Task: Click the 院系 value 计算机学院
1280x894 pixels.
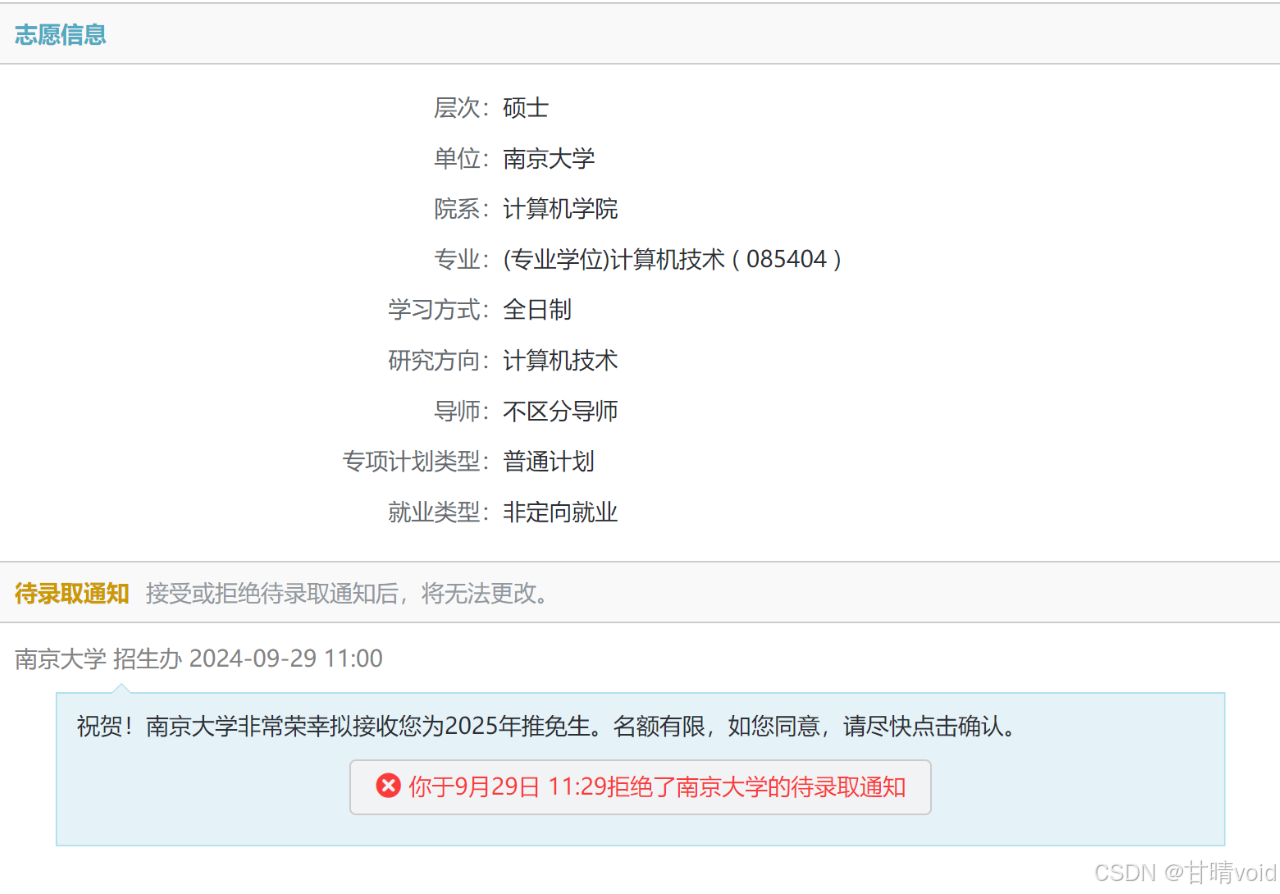Action: [x=560, y=209]
